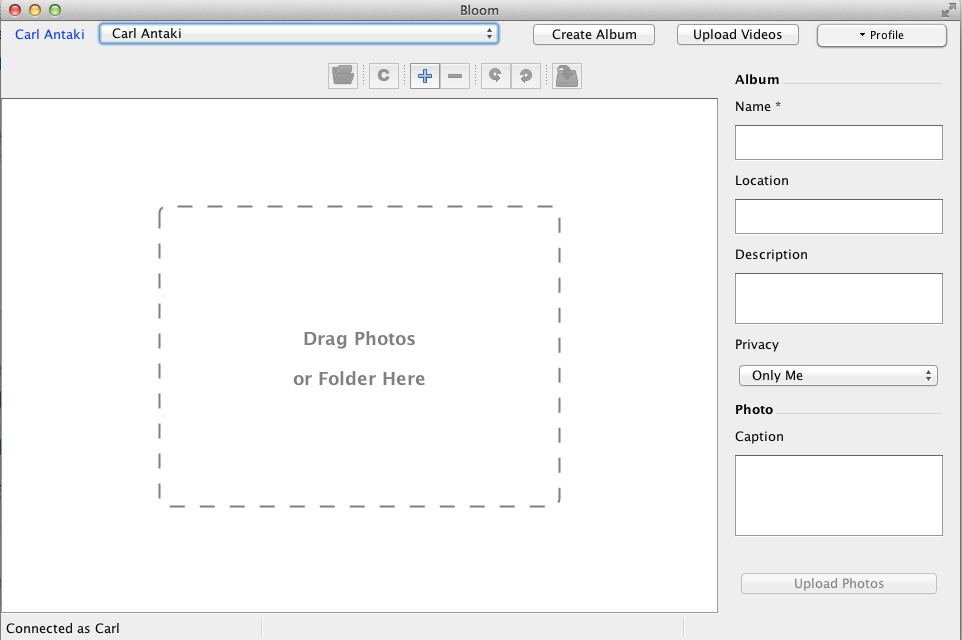
Task: Rotate photo counter-clockwise using toolbar icon
Action: (x=495, y=75)
